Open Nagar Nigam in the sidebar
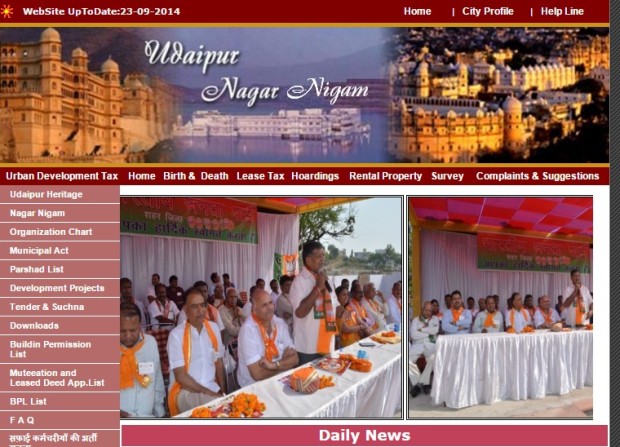This screenshot has width=620, height=447. point(60,213)
